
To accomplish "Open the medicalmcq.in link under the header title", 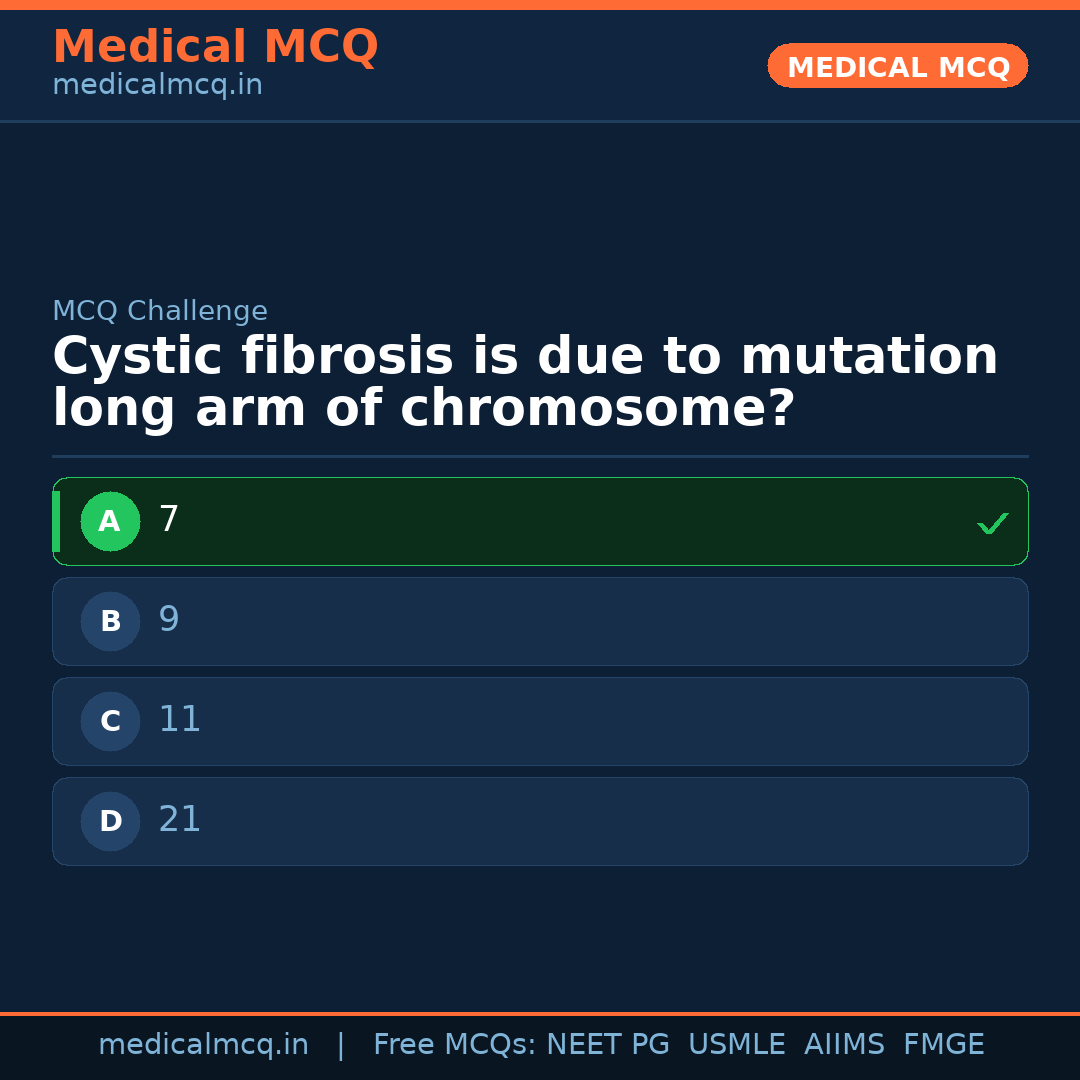I will click(157, 86).
